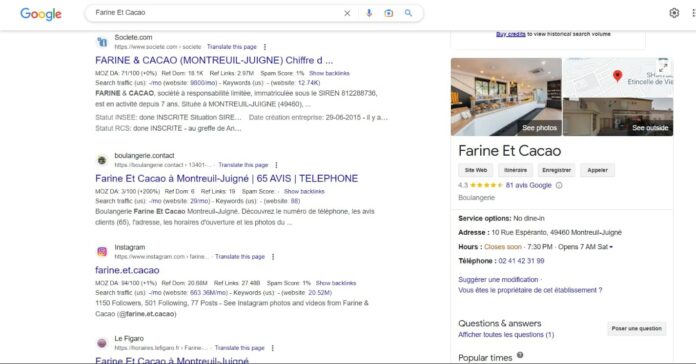
Task: Click Buy credits link
Action: coord(510,34)
